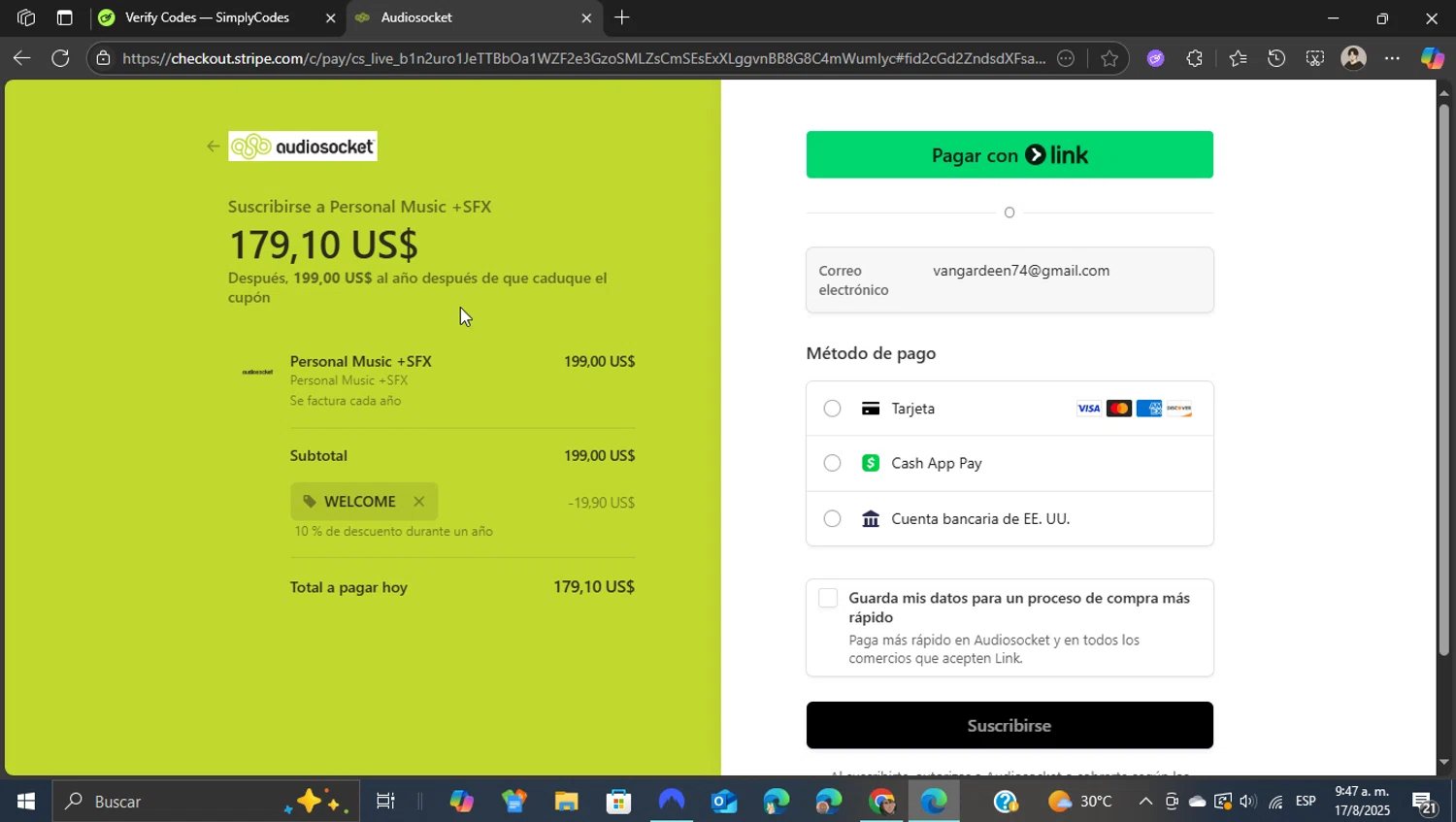The image size is (1456, 822).
Task: Click the browser back button
Action: click(21, 58)
